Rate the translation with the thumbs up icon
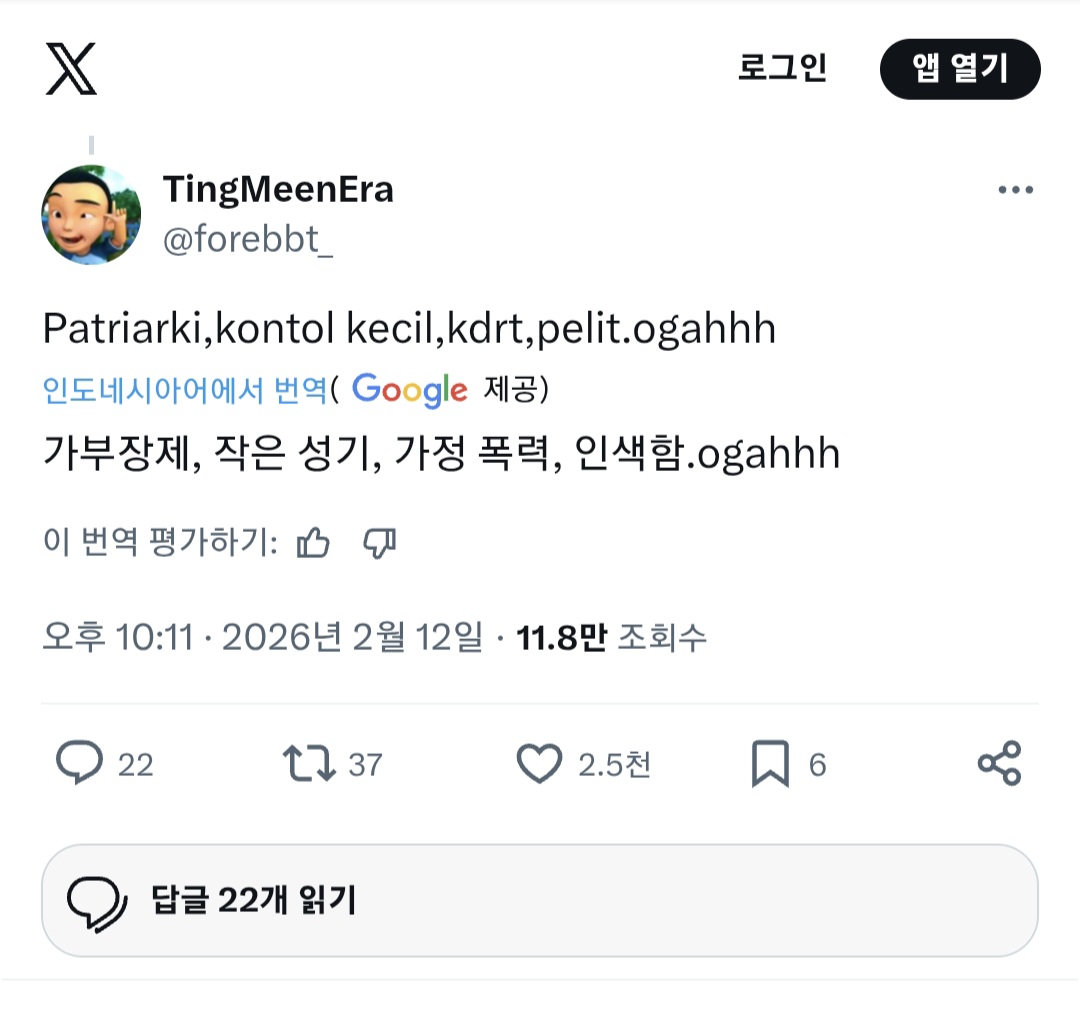Image resolution: width=1080 pixels, height=1031 pixels. click(313, 541)
